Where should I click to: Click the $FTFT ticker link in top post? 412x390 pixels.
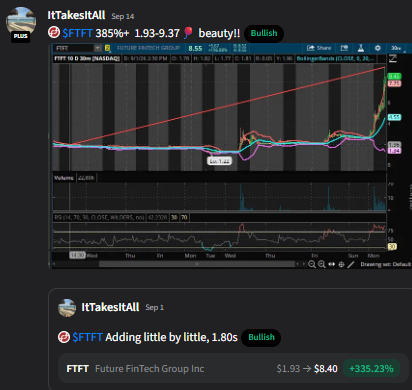point(77,33)
